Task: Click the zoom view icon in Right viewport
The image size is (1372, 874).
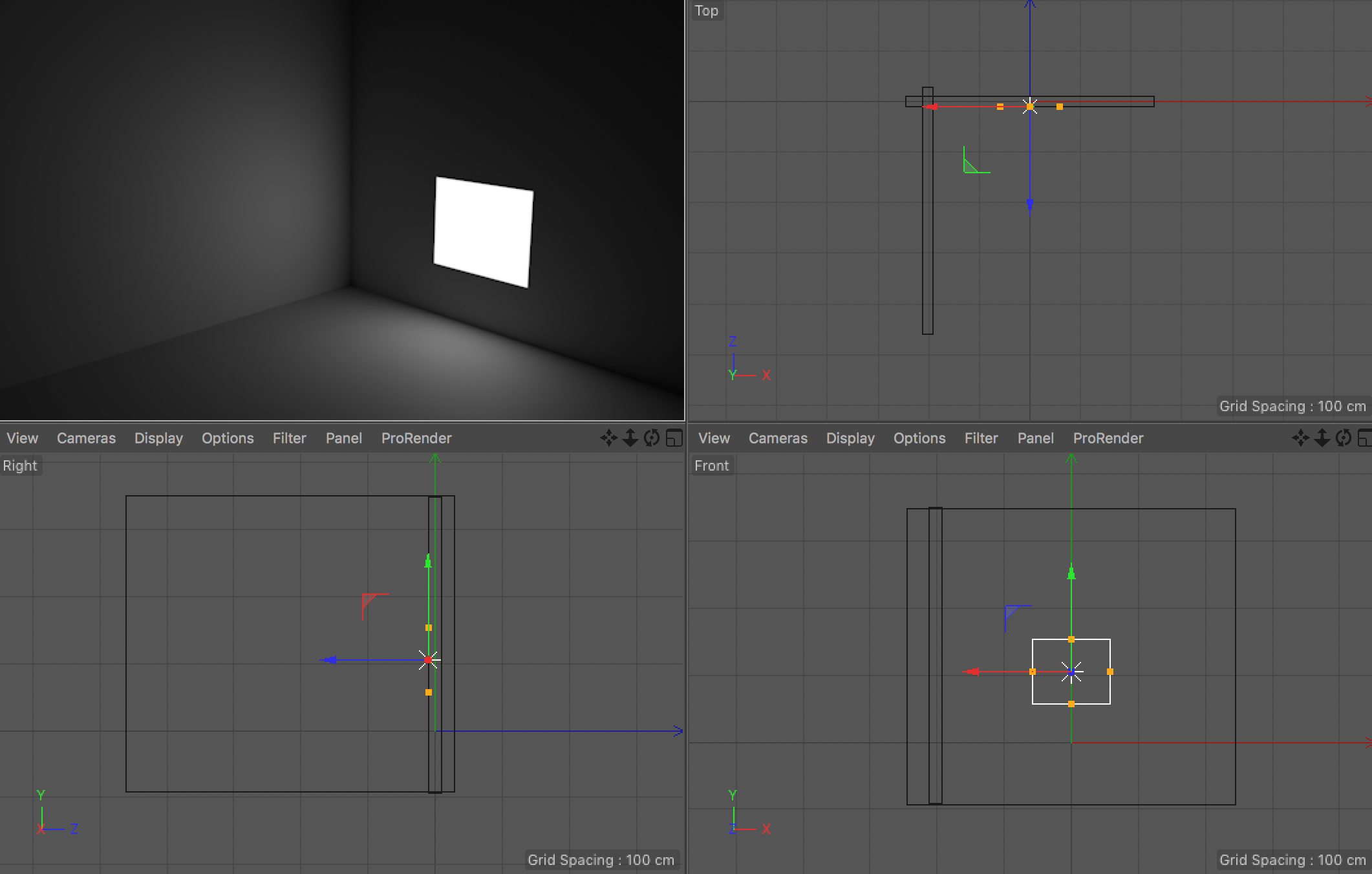Action: coord(630,438)
